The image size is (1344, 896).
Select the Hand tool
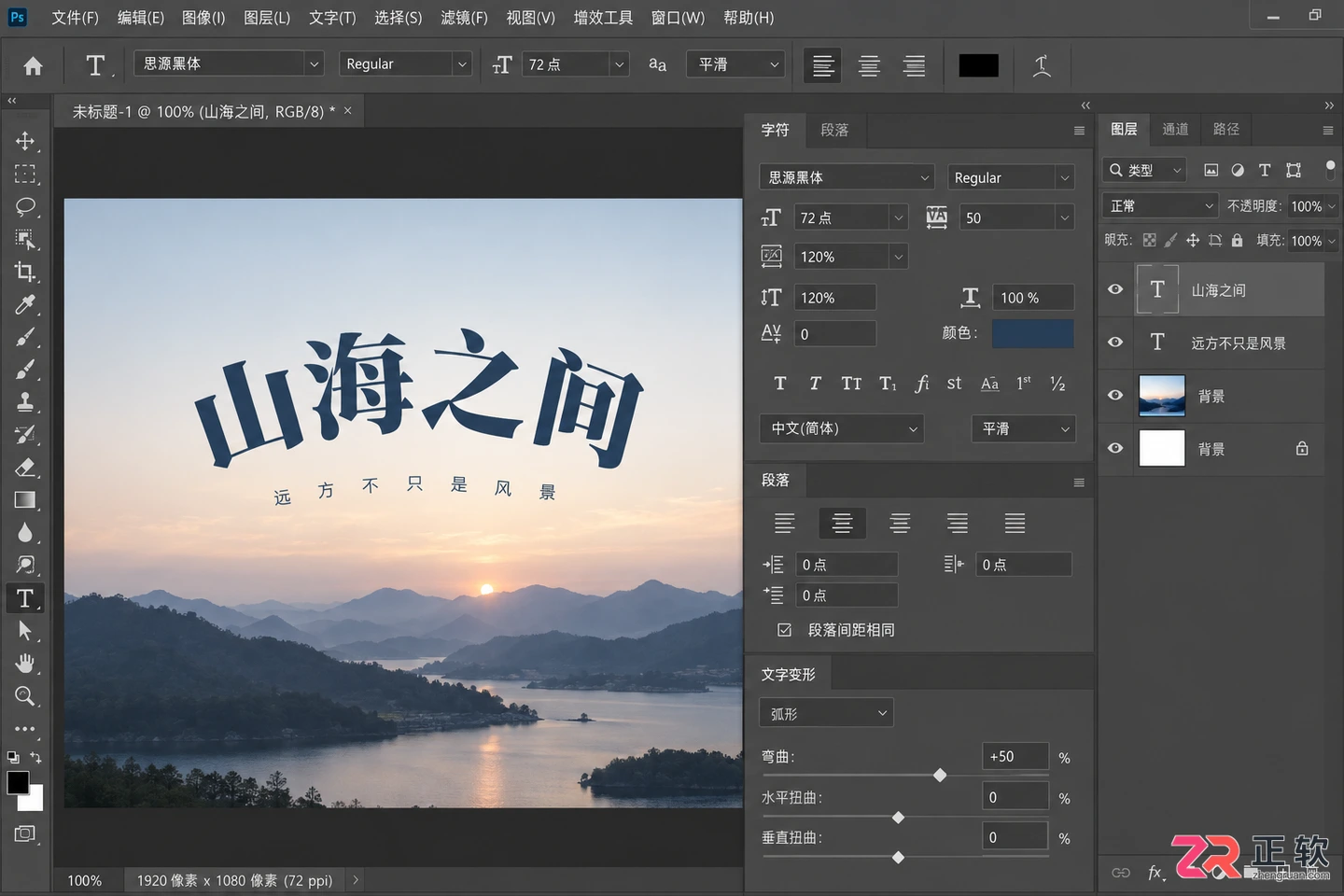25,664
